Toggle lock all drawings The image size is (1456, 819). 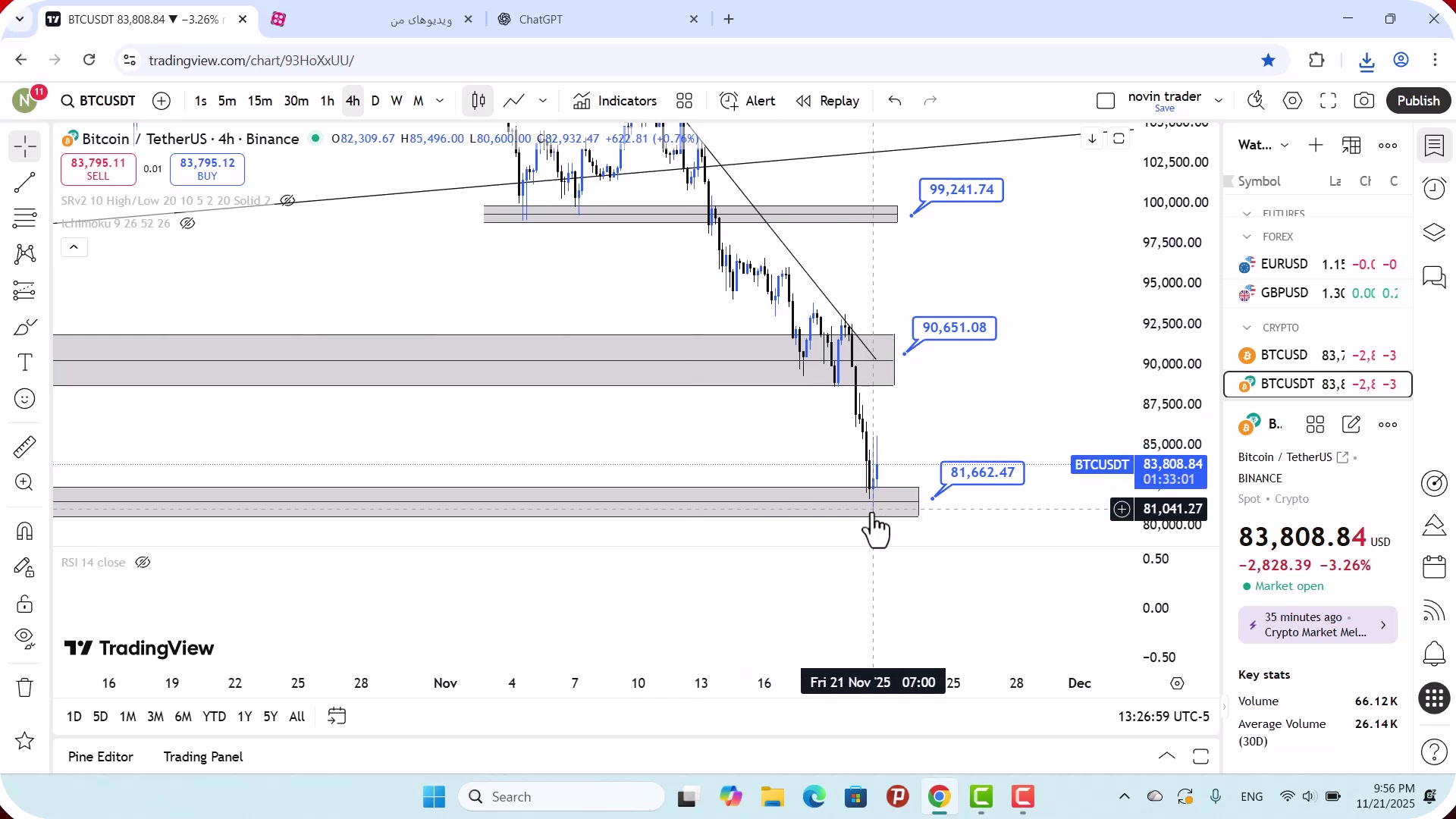(25, 604)
